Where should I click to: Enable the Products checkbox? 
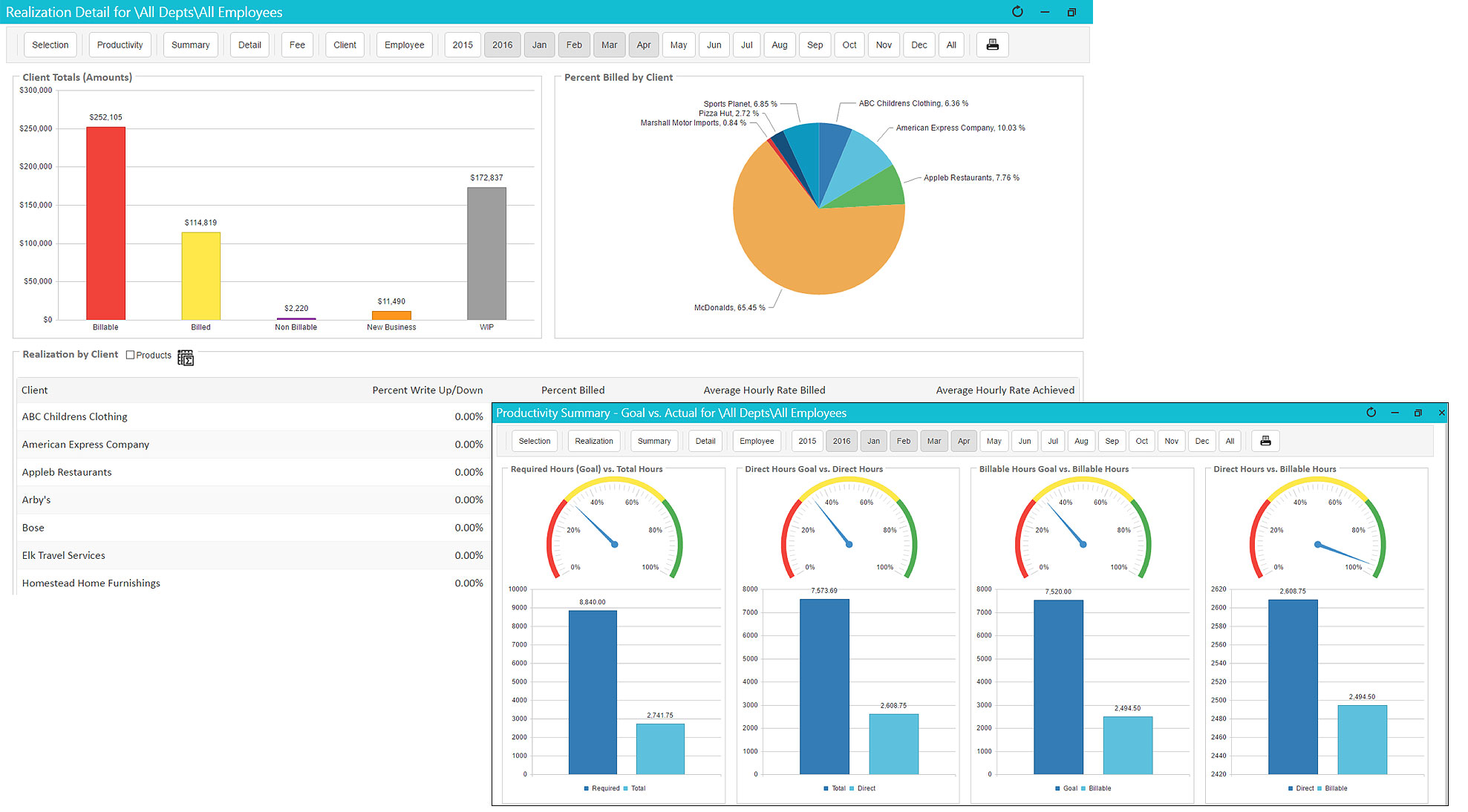coord(131,355)
